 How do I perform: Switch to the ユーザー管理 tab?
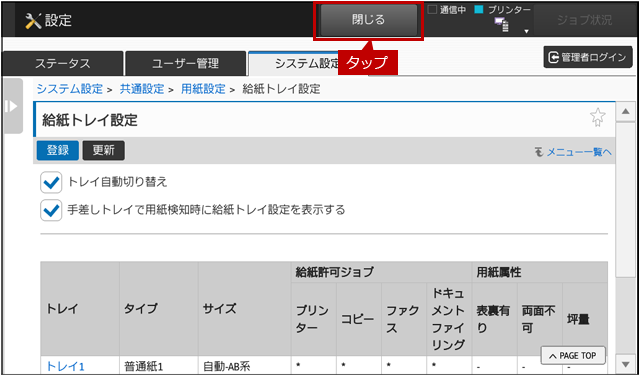click(185, 64)
